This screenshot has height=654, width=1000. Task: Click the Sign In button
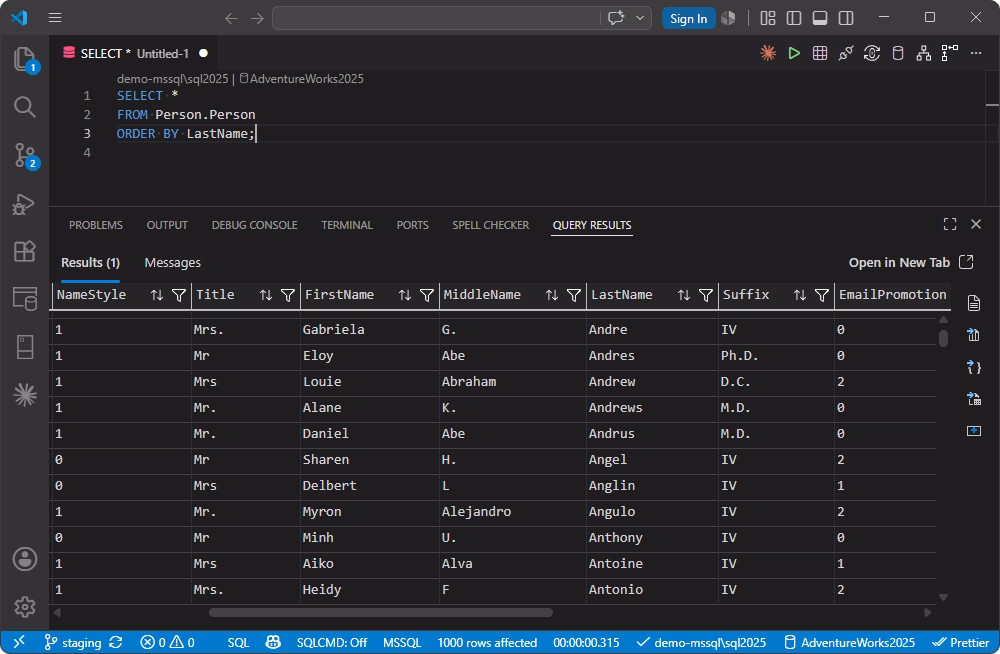point(688,19)
